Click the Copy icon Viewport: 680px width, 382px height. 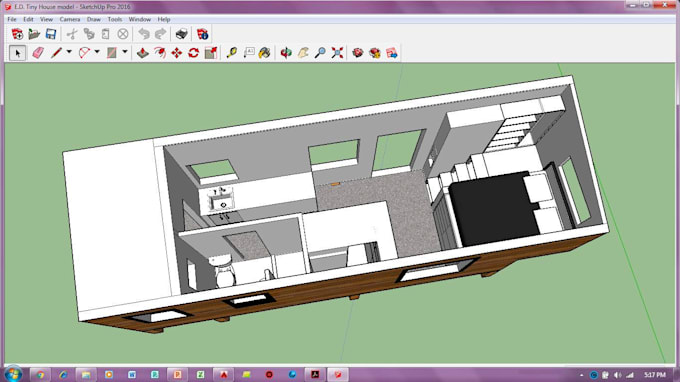tap(89, 34)
